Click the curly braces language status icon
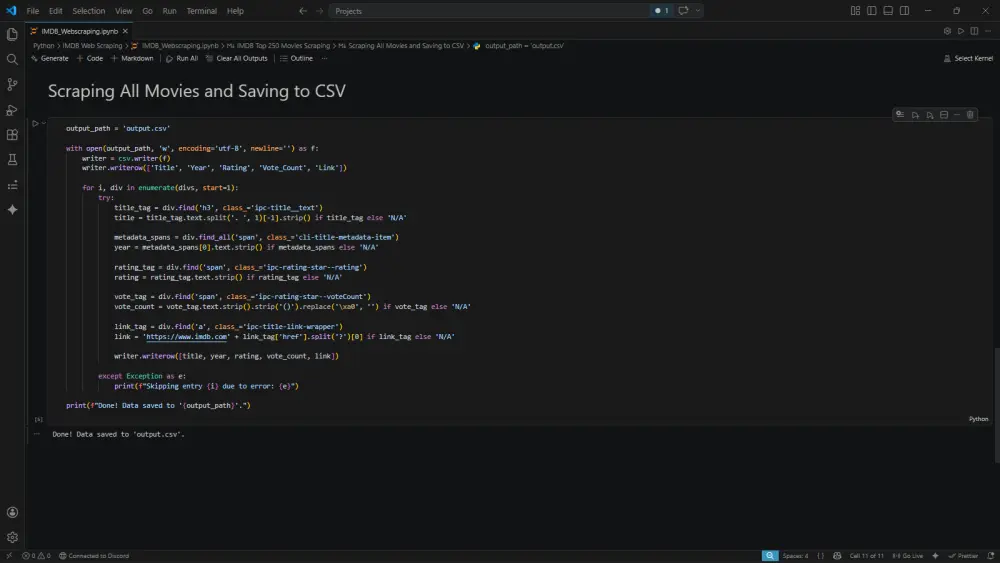The image size is (1000, 563). 820,556
